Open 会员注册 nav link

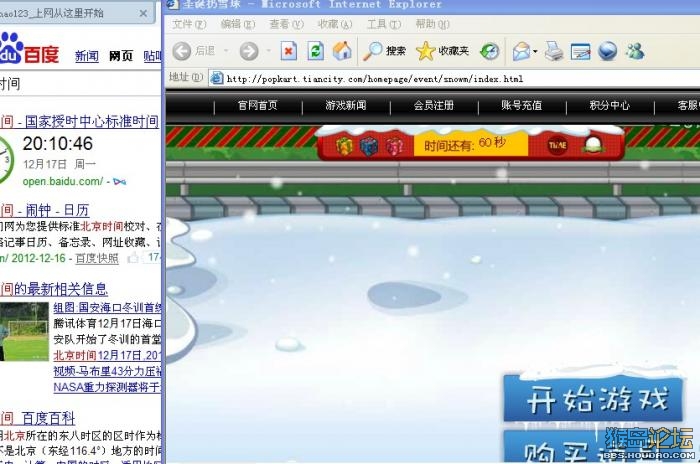434,105
